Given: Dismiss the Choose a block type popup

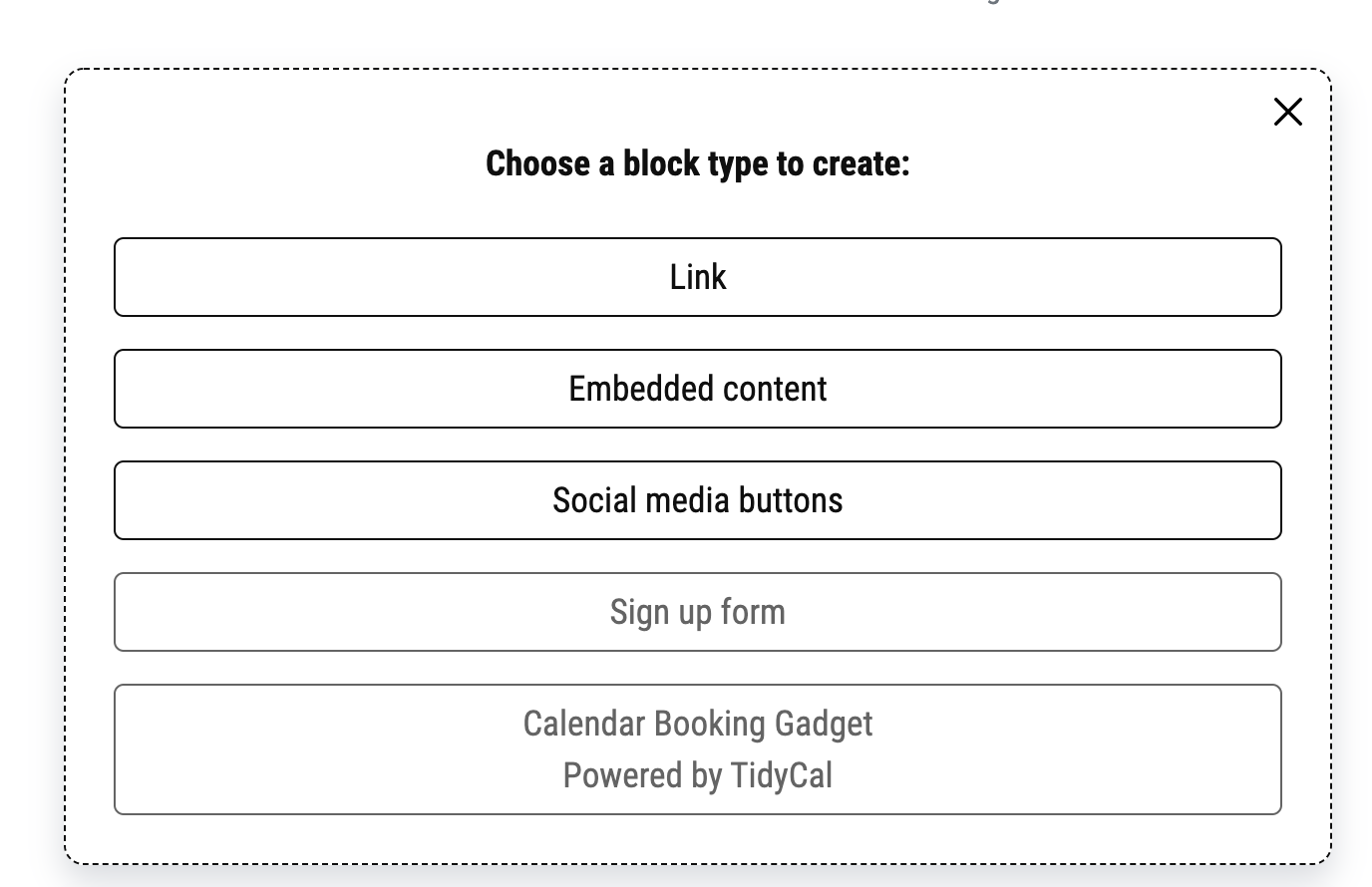Looking at the screenshot, I should (x=1288, y=112).
